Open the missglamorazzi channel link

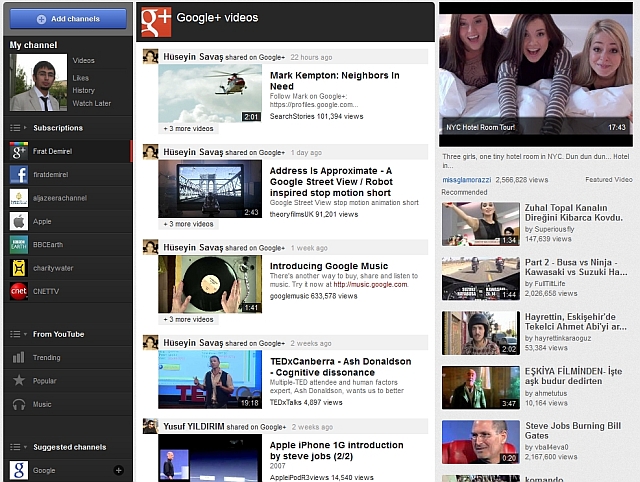[467, 180]
